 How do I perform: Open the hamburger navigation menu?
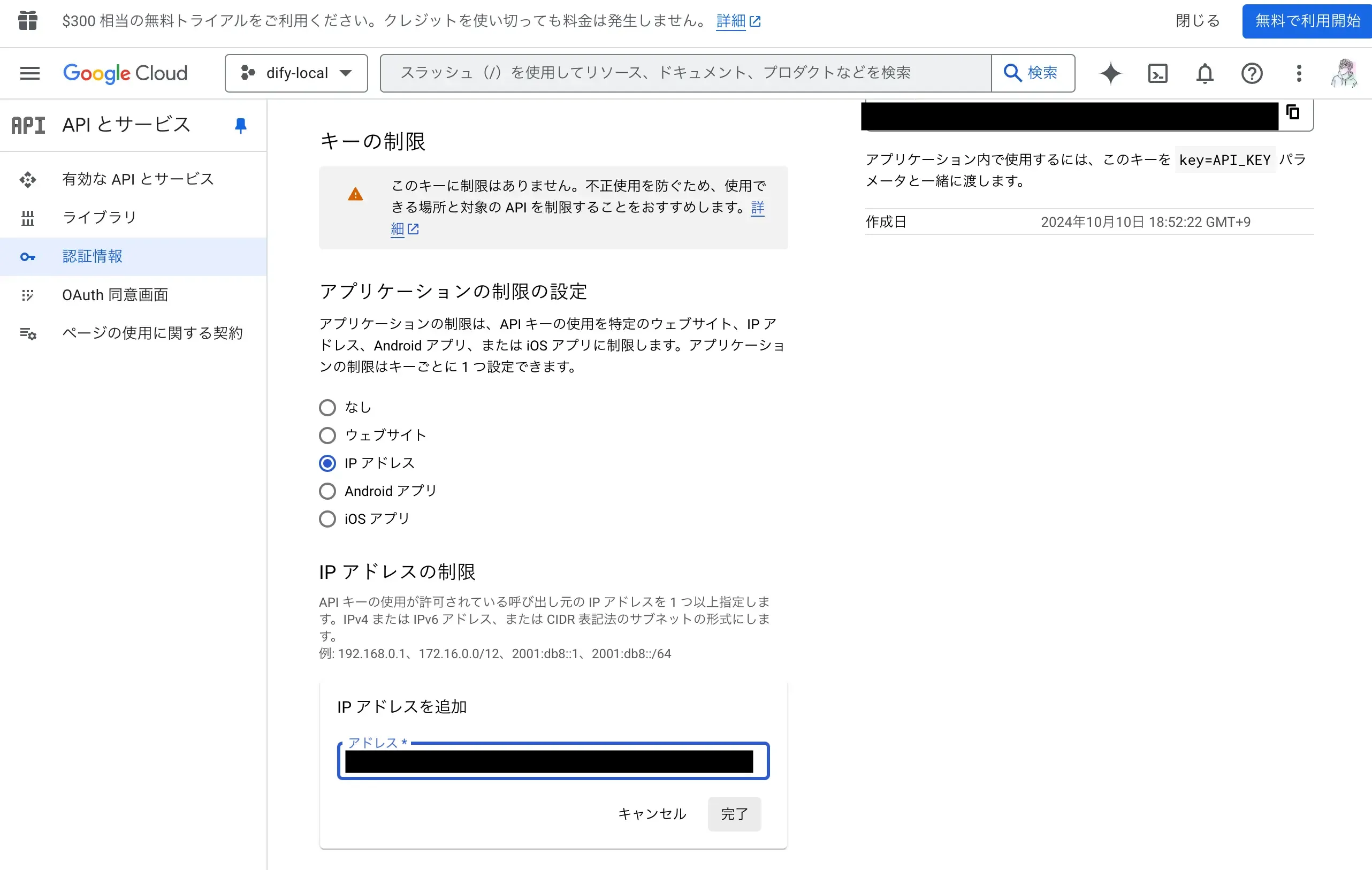click(29, 73)
